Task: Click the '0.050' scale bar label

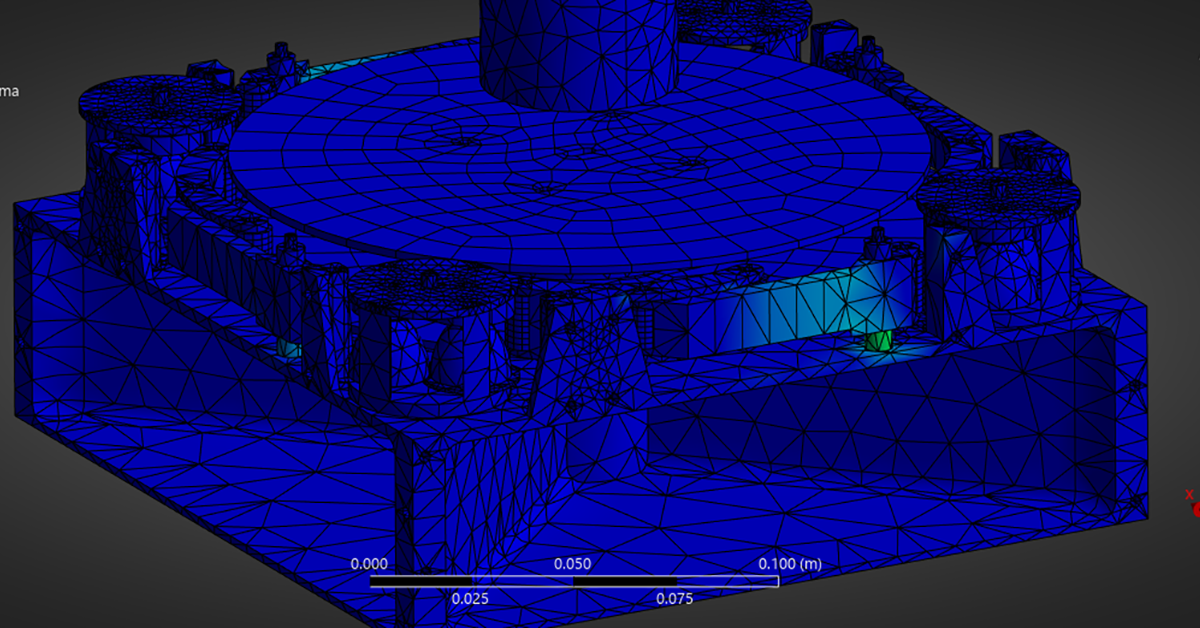Action: (573, 563)
